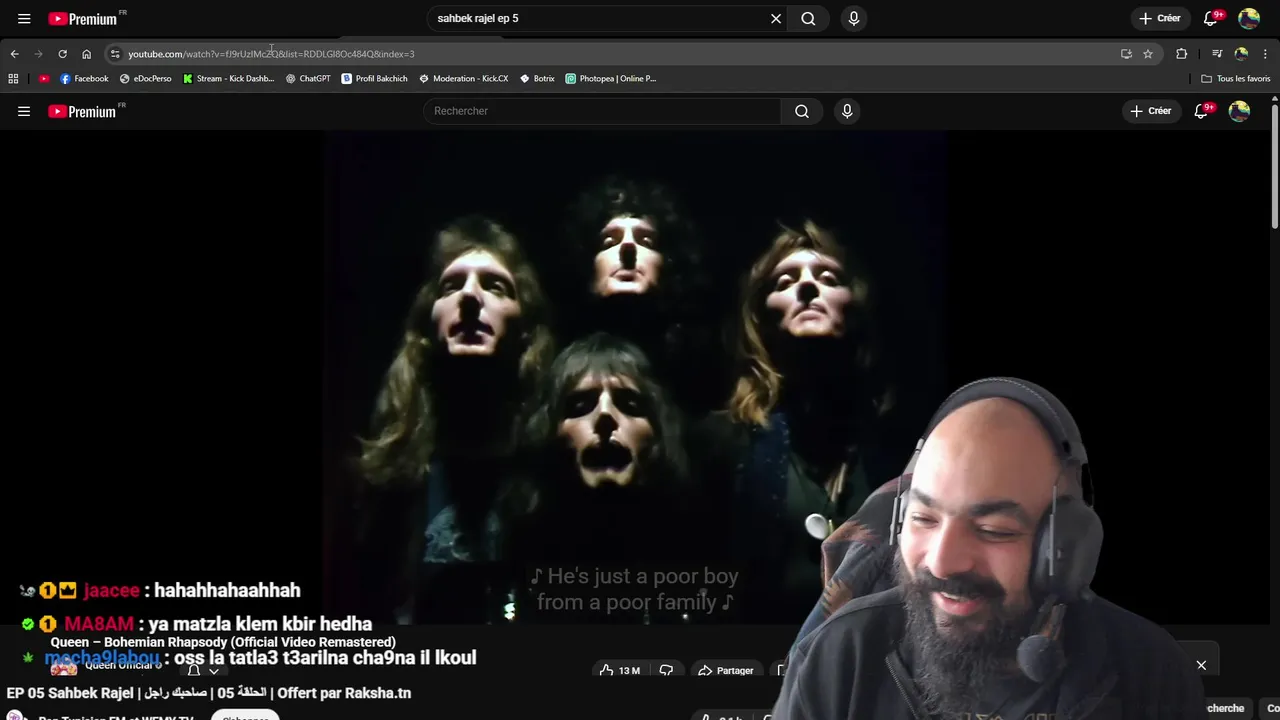Open the Facebook bookmark

point(84,78)
